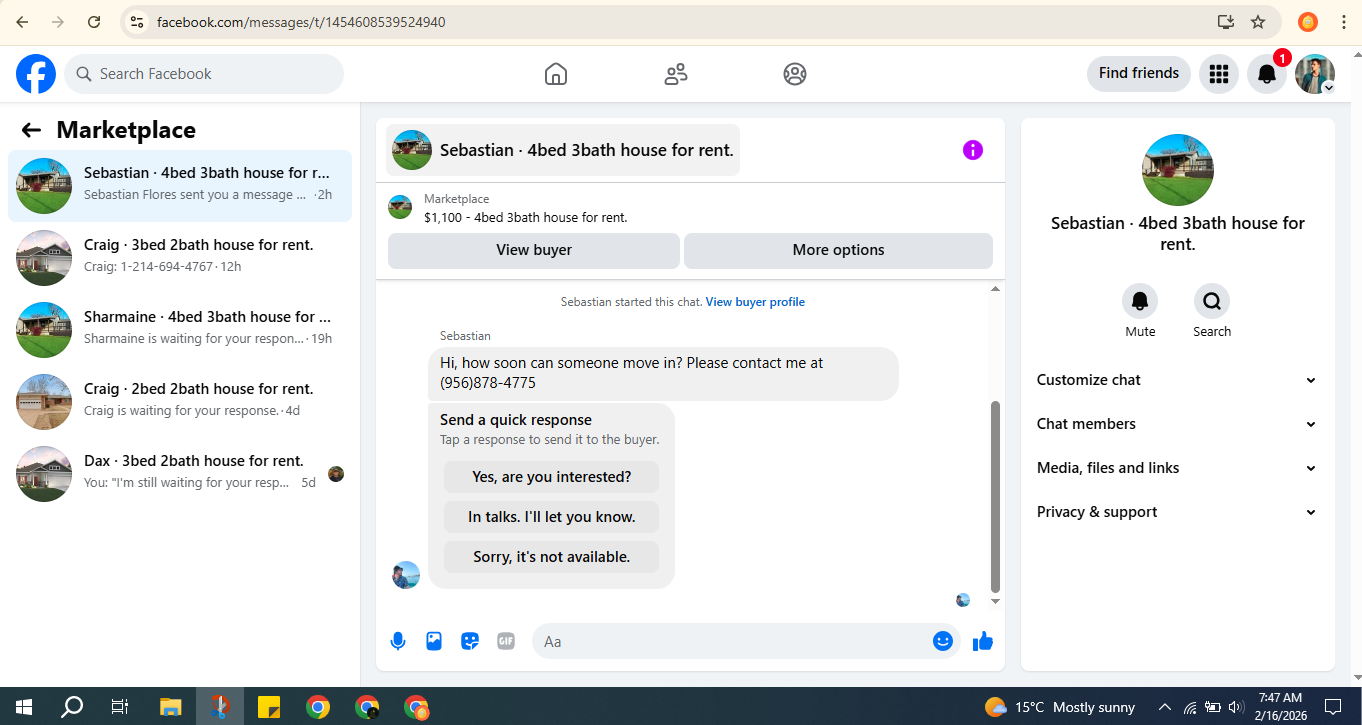
Task: Send "Yes, are you interested?" quick response
Action: [552, 477]
